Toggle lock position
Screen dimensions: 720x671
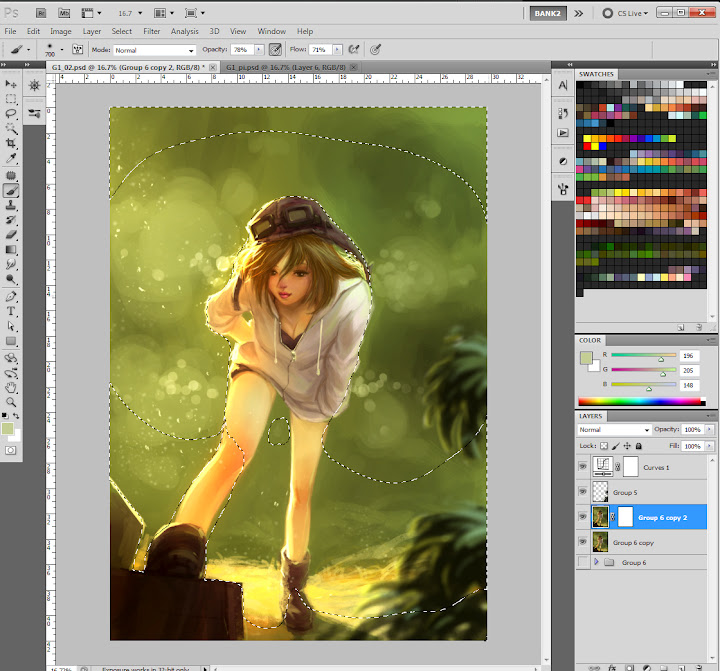[x=627, y=446]
